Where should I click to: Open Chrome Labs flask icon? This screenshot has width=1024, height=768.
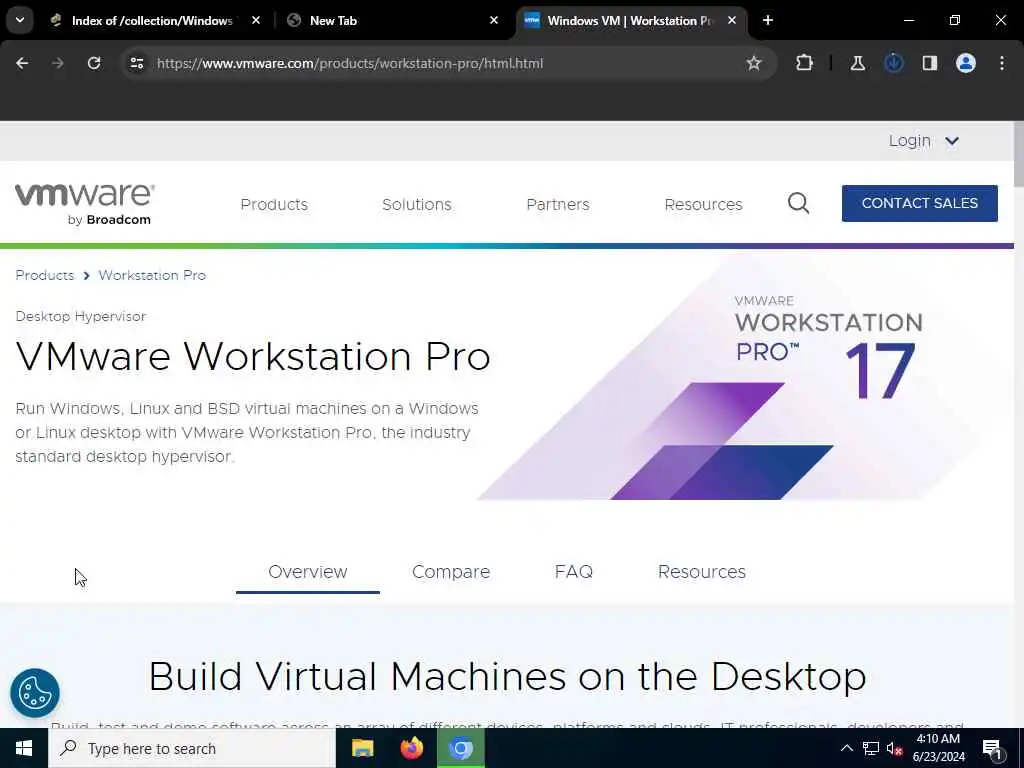[x=857, y=63]
